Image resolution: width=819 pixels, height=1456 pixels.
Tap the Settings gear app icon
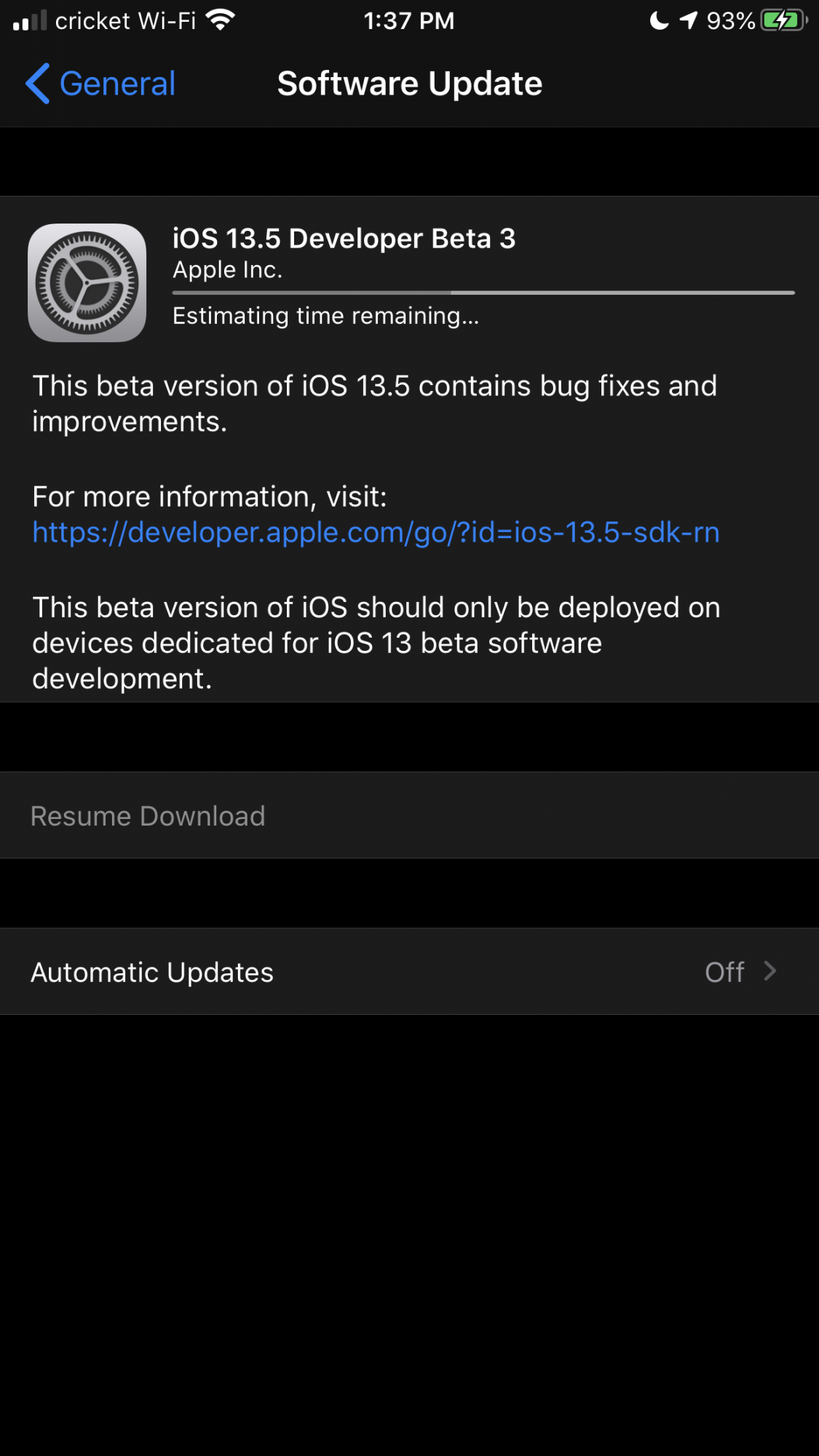coord(87,282)
